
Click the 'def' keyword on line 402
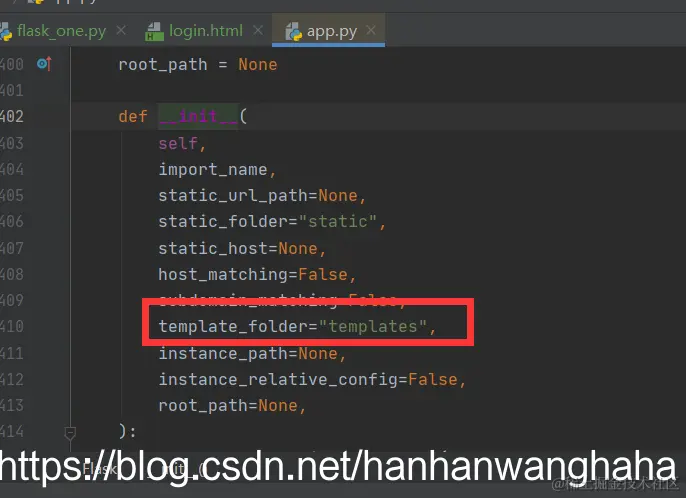pos(133,116)
